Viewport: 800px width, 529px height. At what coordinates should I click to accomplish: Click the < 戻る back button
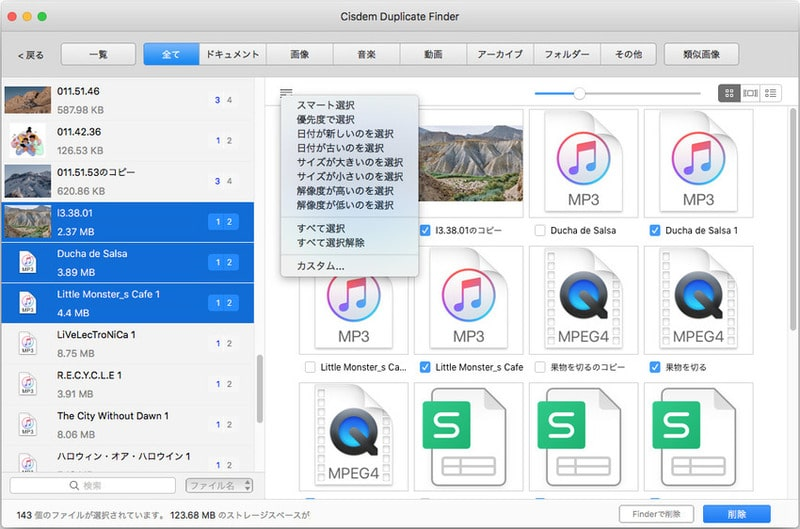(x=32, y=54)
